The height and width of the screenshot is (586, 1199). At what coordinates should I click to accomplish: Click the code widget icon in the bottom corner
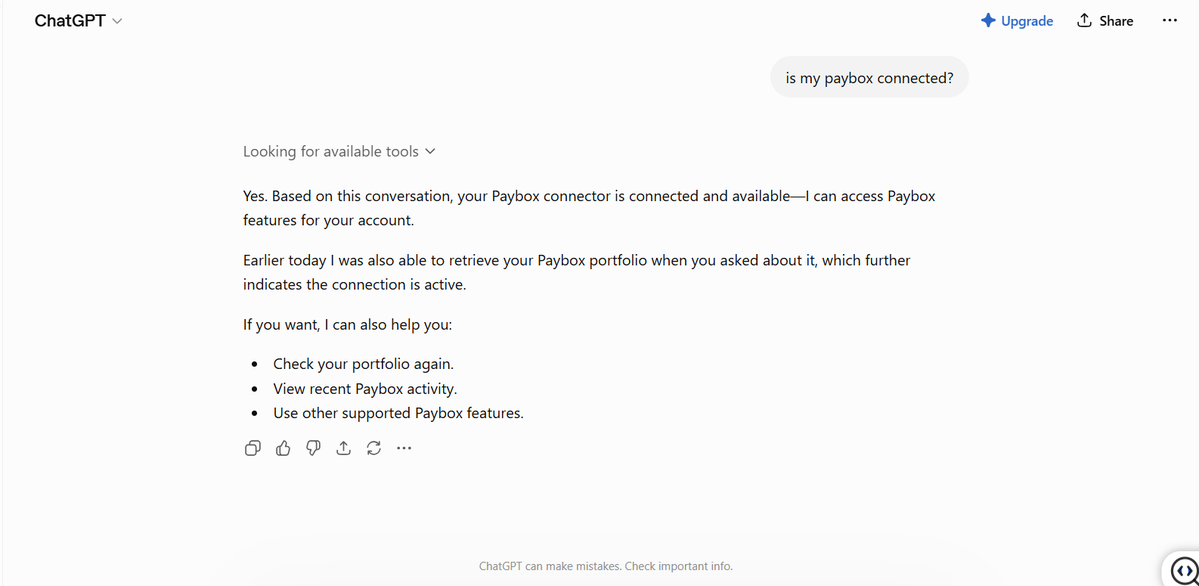click(1182, 569)
